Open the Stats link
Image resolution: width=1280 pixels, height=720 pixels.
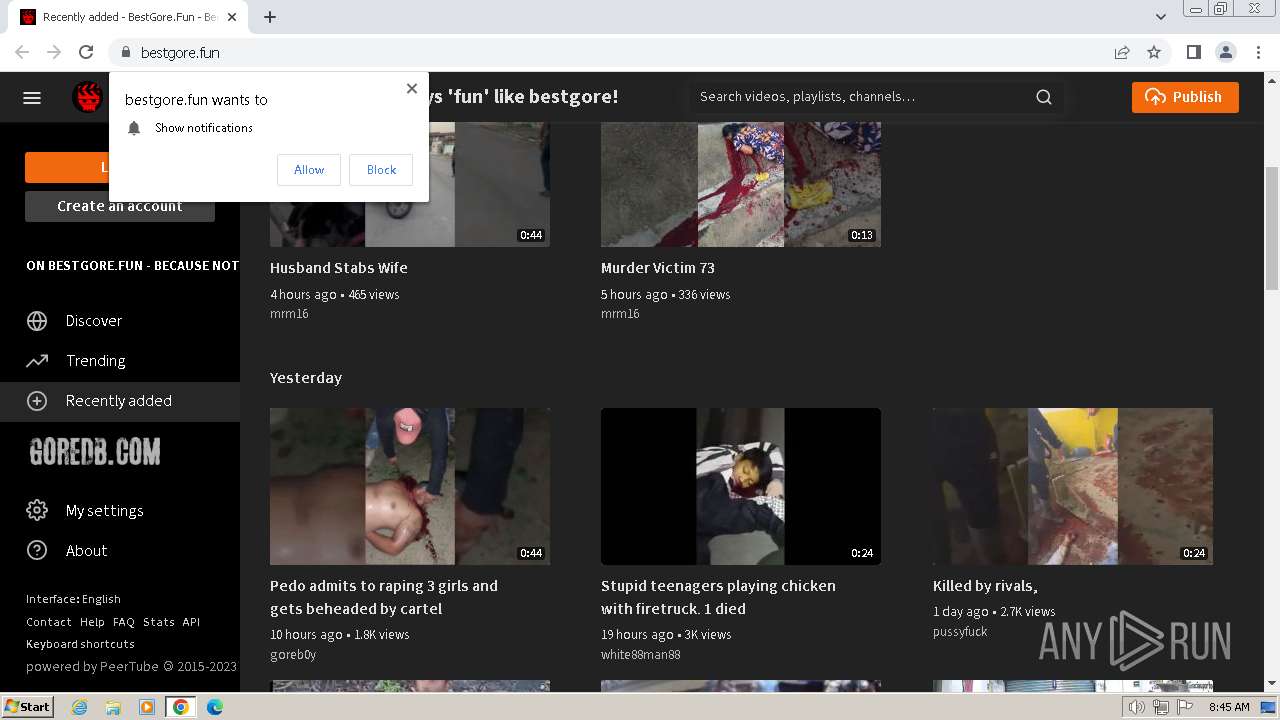[x=159, y=622]
